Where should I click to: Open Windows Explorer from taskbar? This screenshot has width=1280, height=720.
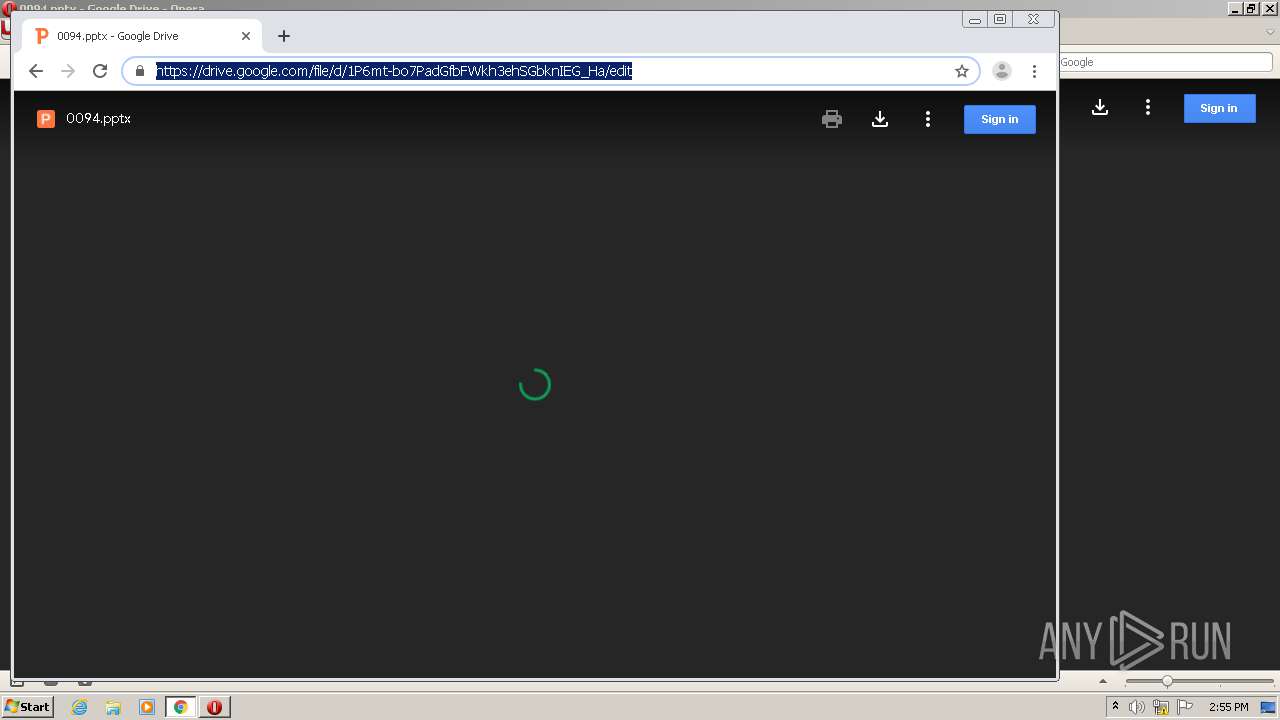(x=113, y=707)
